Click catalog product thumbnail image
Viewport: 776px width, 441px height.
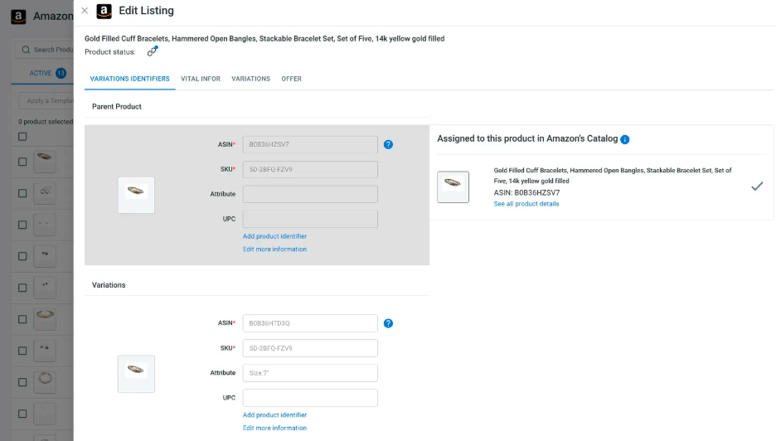click(x=453, y=187)
